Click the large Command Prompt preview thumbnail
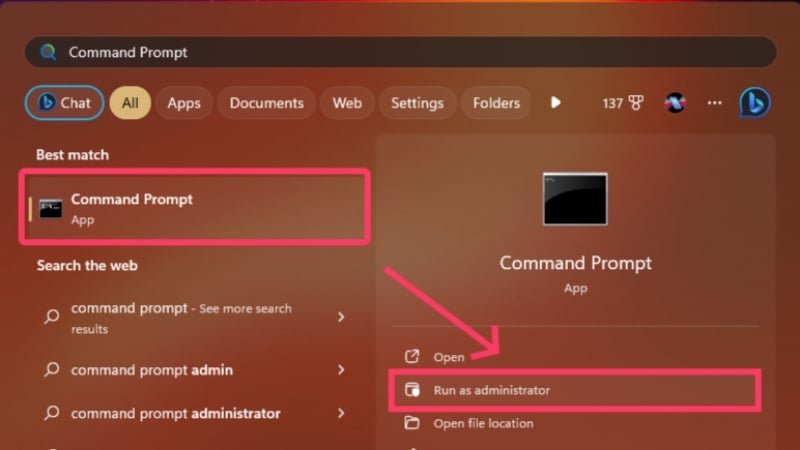The image size is (800, 450). [x=575, y=199]
